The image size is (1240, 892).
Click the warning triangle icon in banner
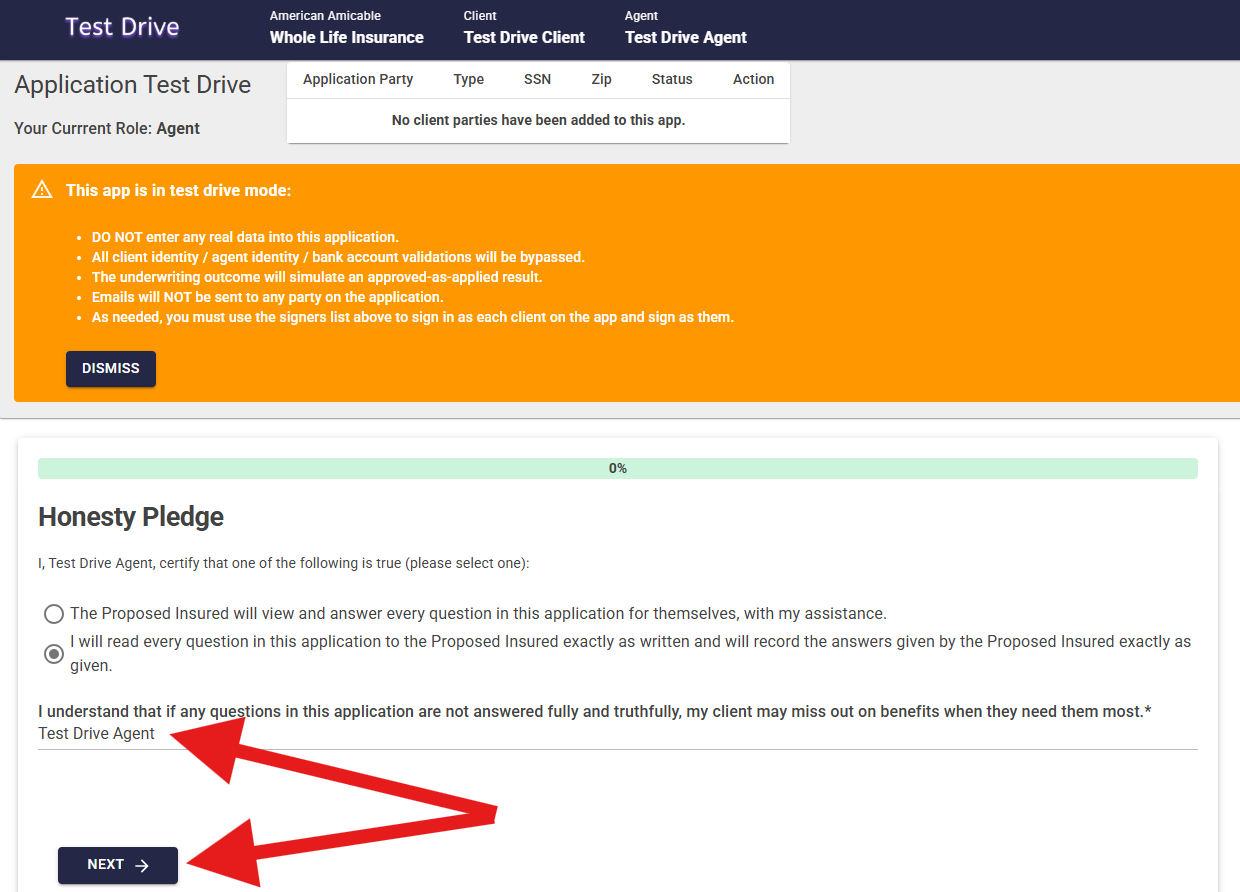coord(42,190)
